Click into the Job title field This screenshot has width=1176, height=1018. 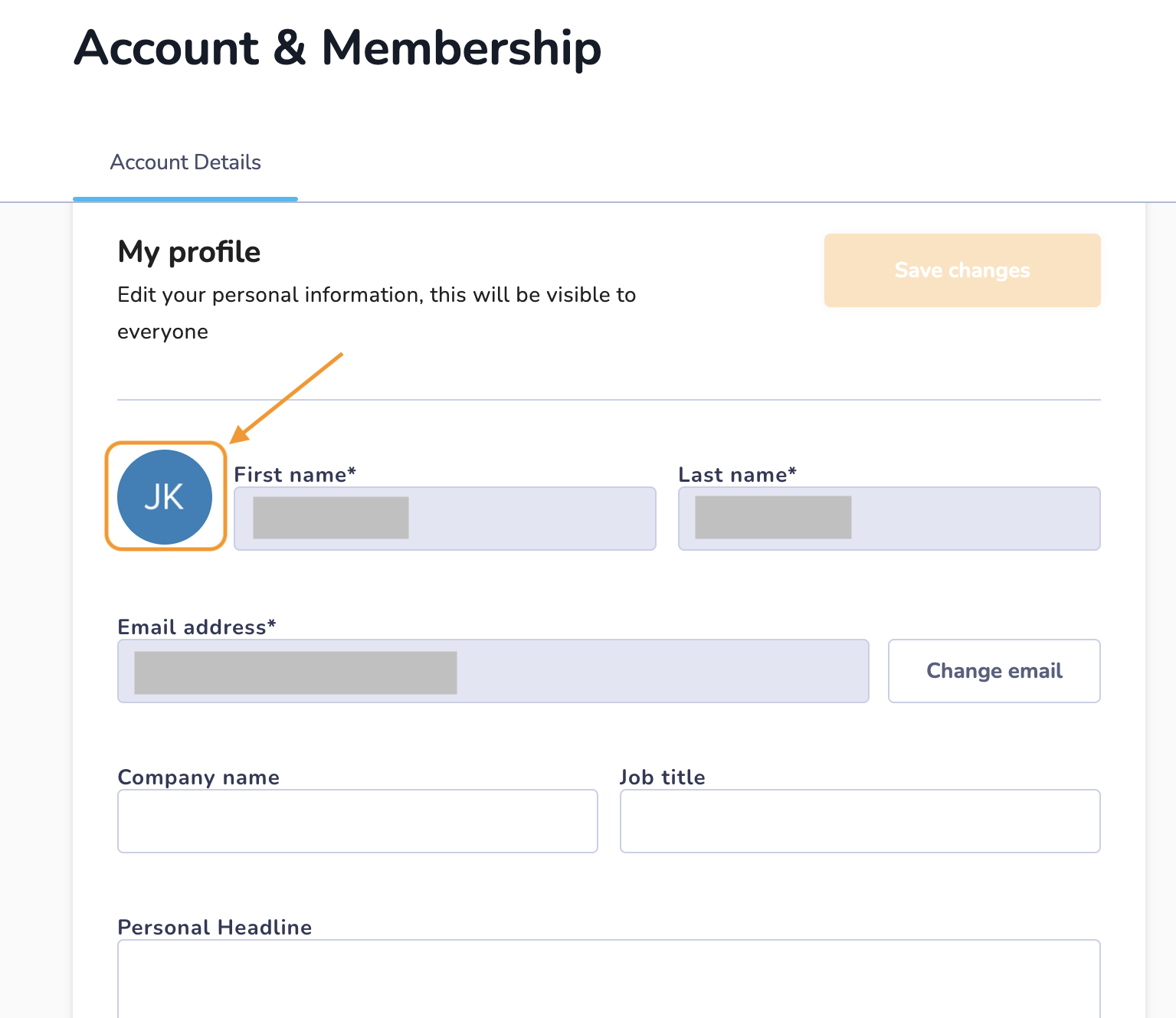(860, 821)
